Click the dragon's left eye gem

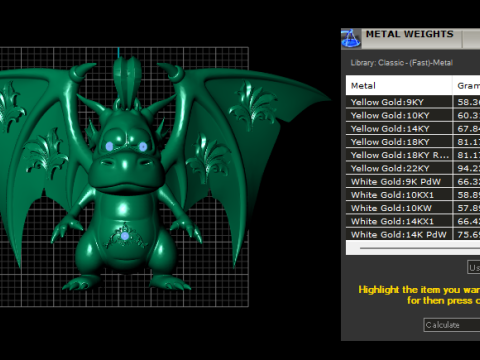pyautogui.click(x=109, y=146)
